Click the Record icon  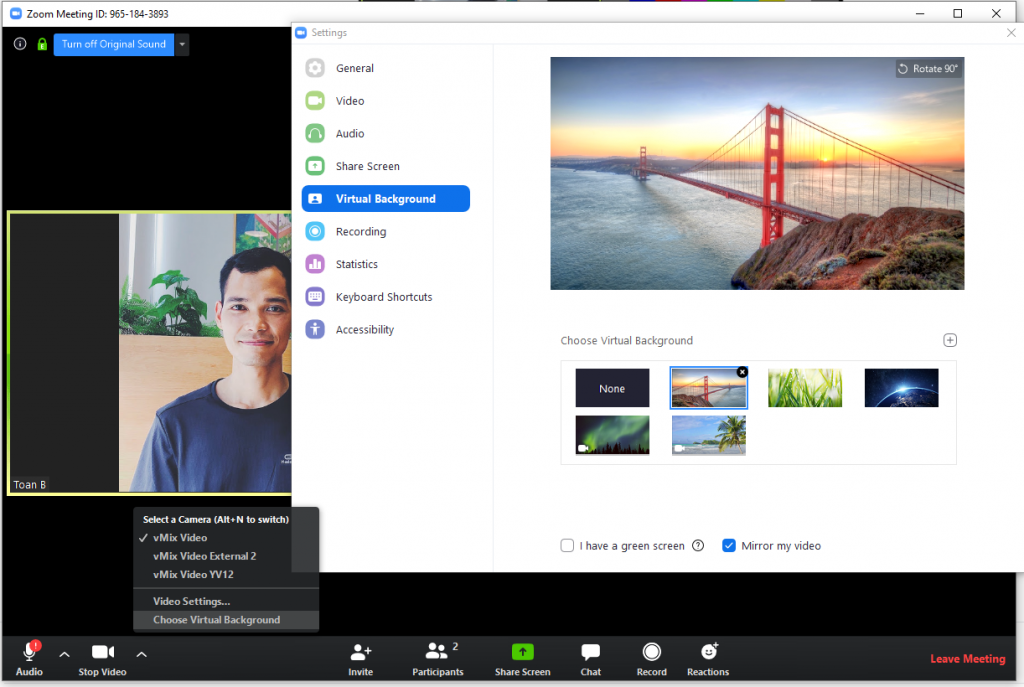[651, 652]
